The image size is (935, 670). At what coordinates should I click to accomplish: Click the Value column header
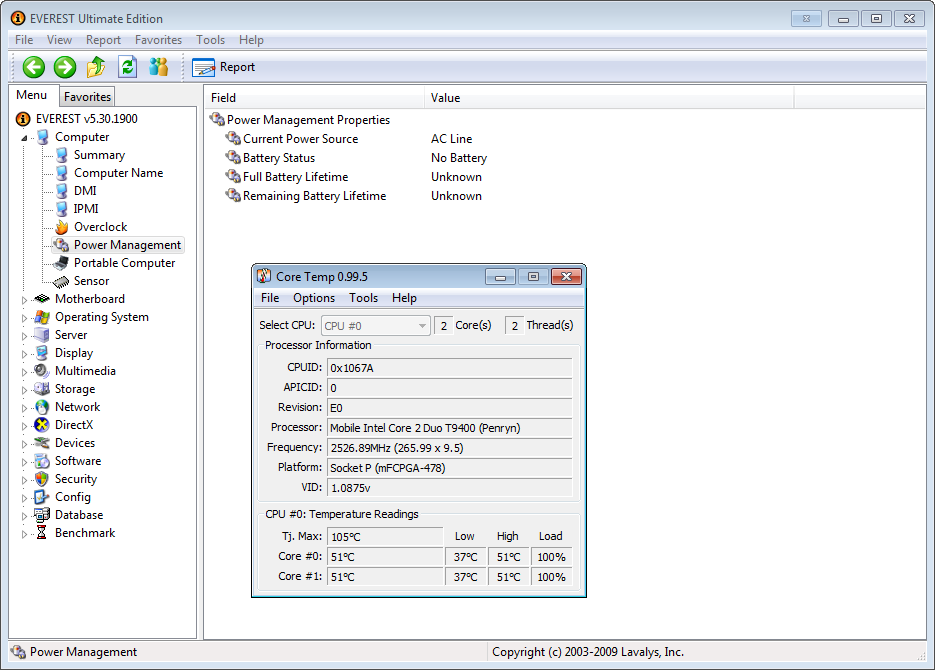(609, 98)
